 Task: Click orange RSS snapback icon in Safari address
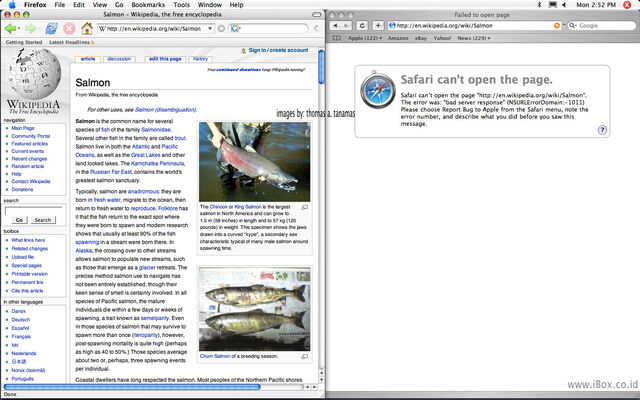point(557,25)
